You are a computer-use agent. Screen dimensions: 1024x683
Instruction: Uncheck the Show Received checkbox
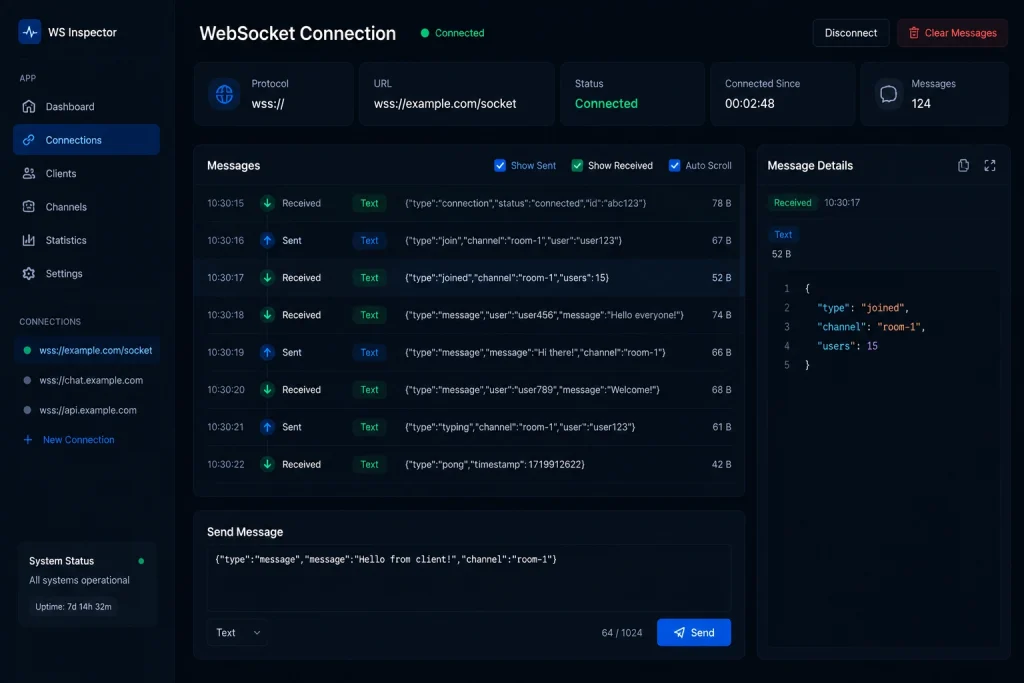coord(577,165)
